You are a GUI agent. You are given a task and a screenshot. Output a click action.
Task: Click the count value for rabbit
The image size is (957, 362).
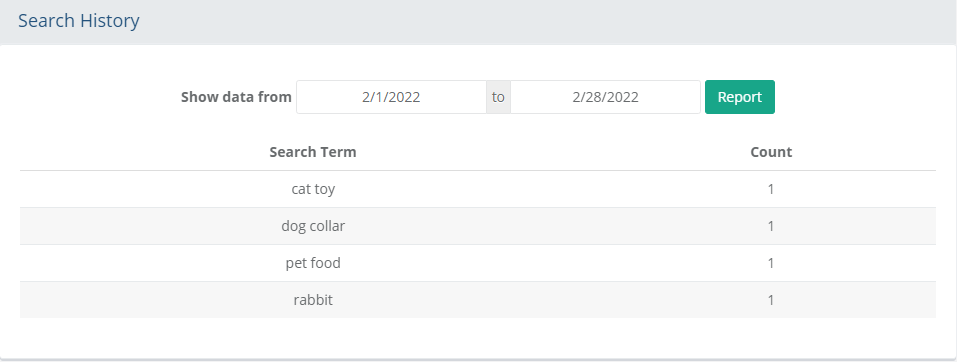click(771, 300)
